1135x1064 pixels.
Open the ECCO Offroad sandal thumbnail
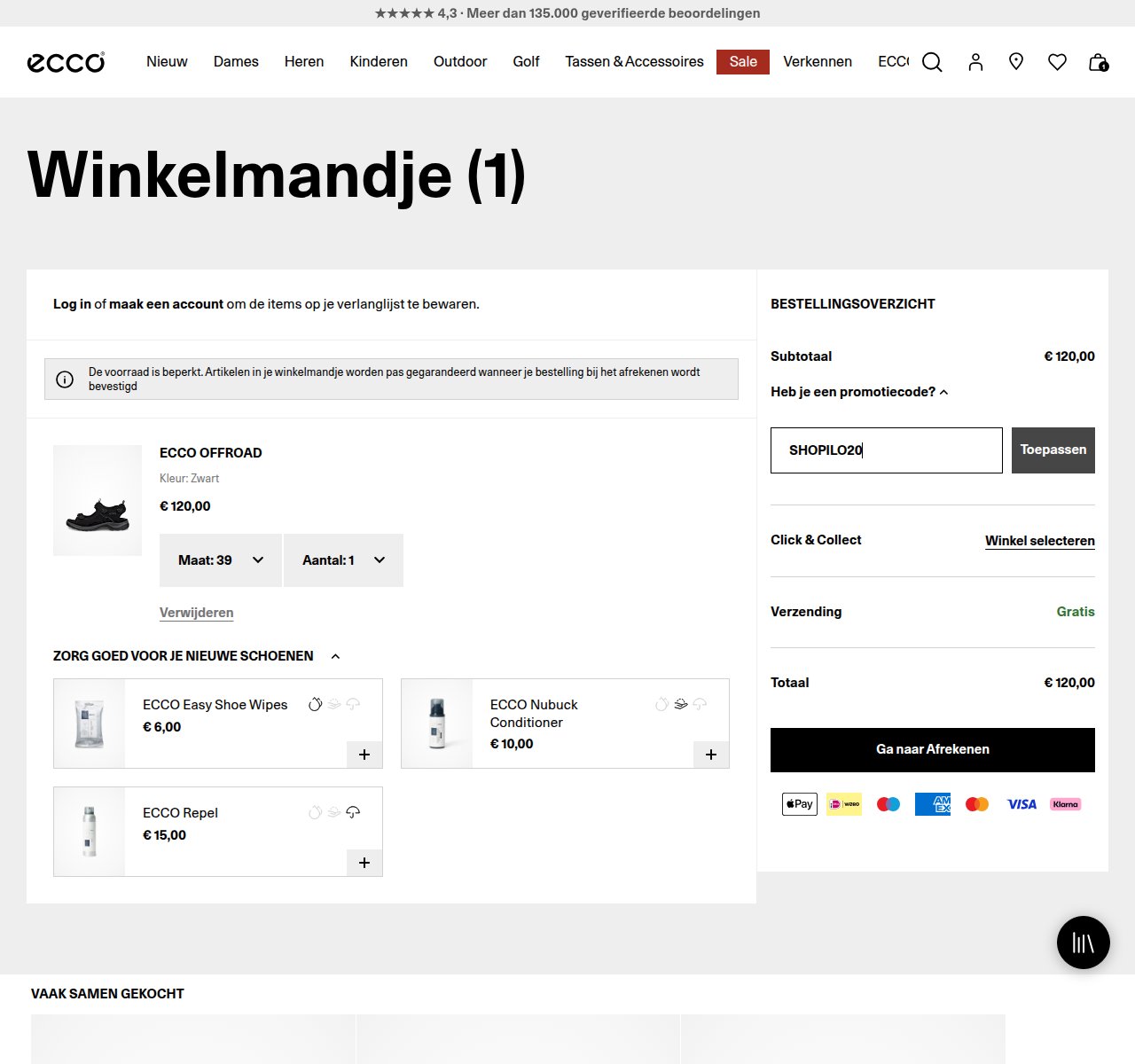(98, 500)
